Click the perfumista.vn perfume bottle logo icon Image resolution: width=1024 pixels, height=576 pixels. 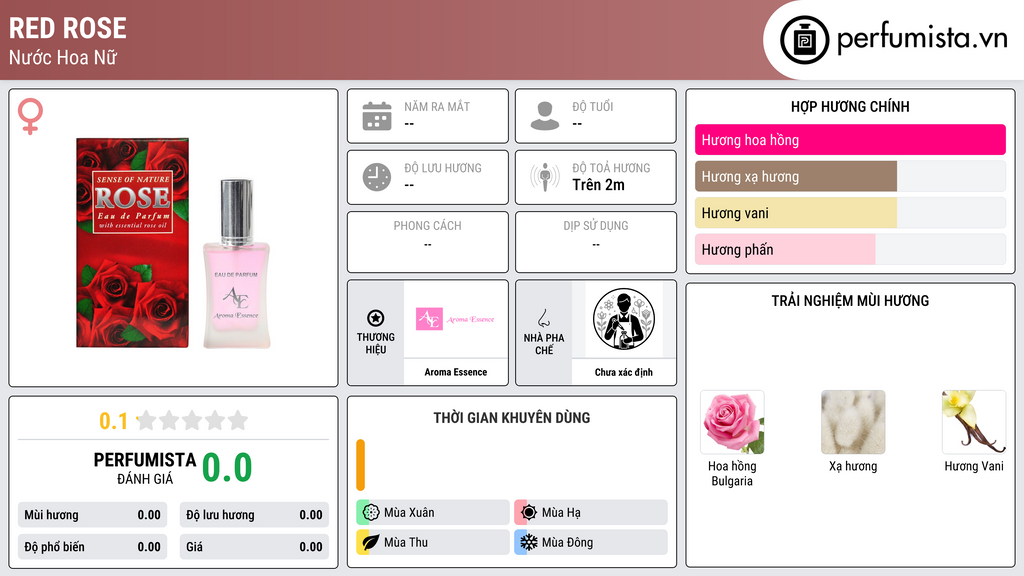(804, 40)
